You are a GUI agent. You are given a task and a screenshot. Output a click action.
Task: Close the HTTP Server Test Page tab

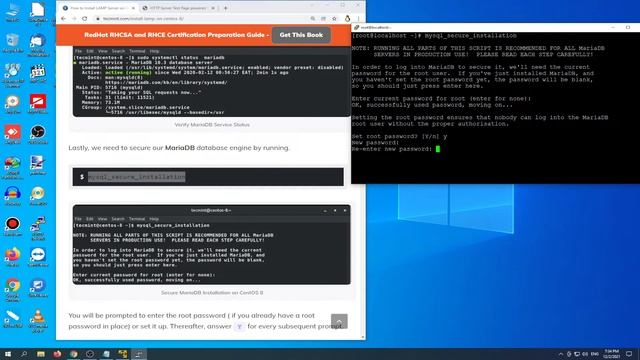pyautogui.click(x=213, y=8)
